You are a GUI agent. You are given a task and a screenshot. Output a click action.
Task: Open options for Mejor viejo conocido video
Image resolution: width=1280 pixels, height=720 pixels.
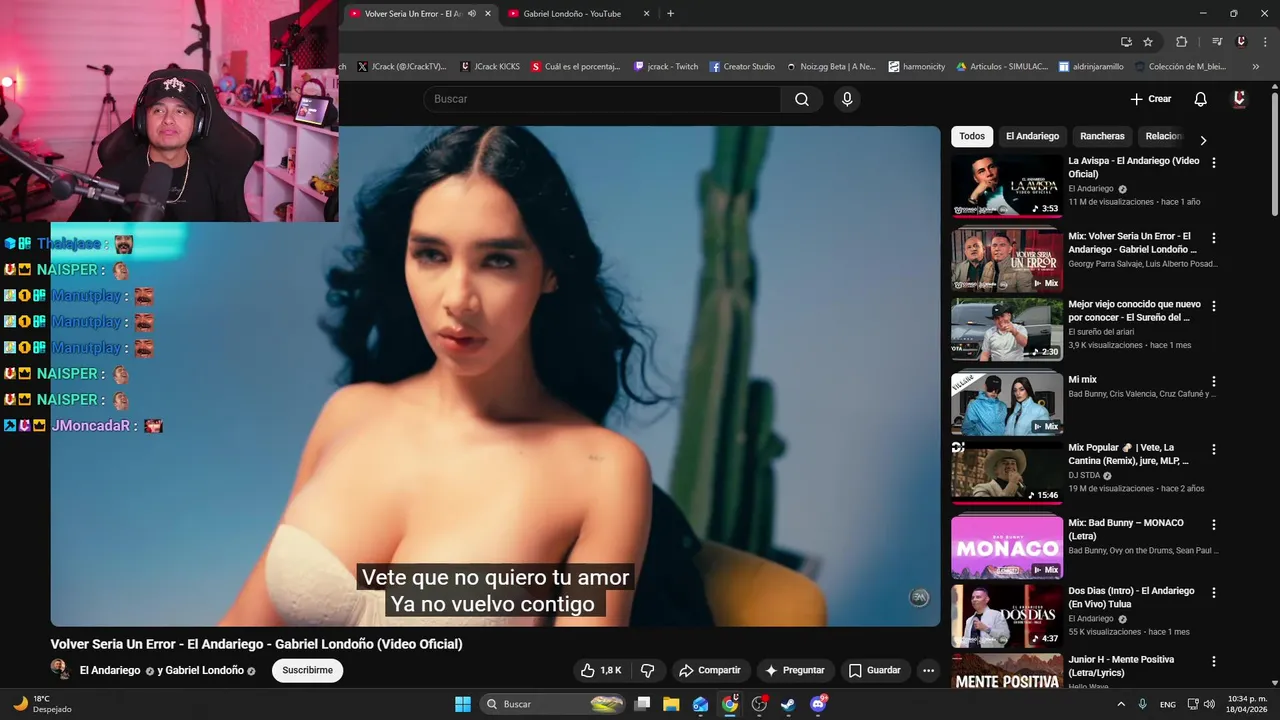[x=1214, y=306]
